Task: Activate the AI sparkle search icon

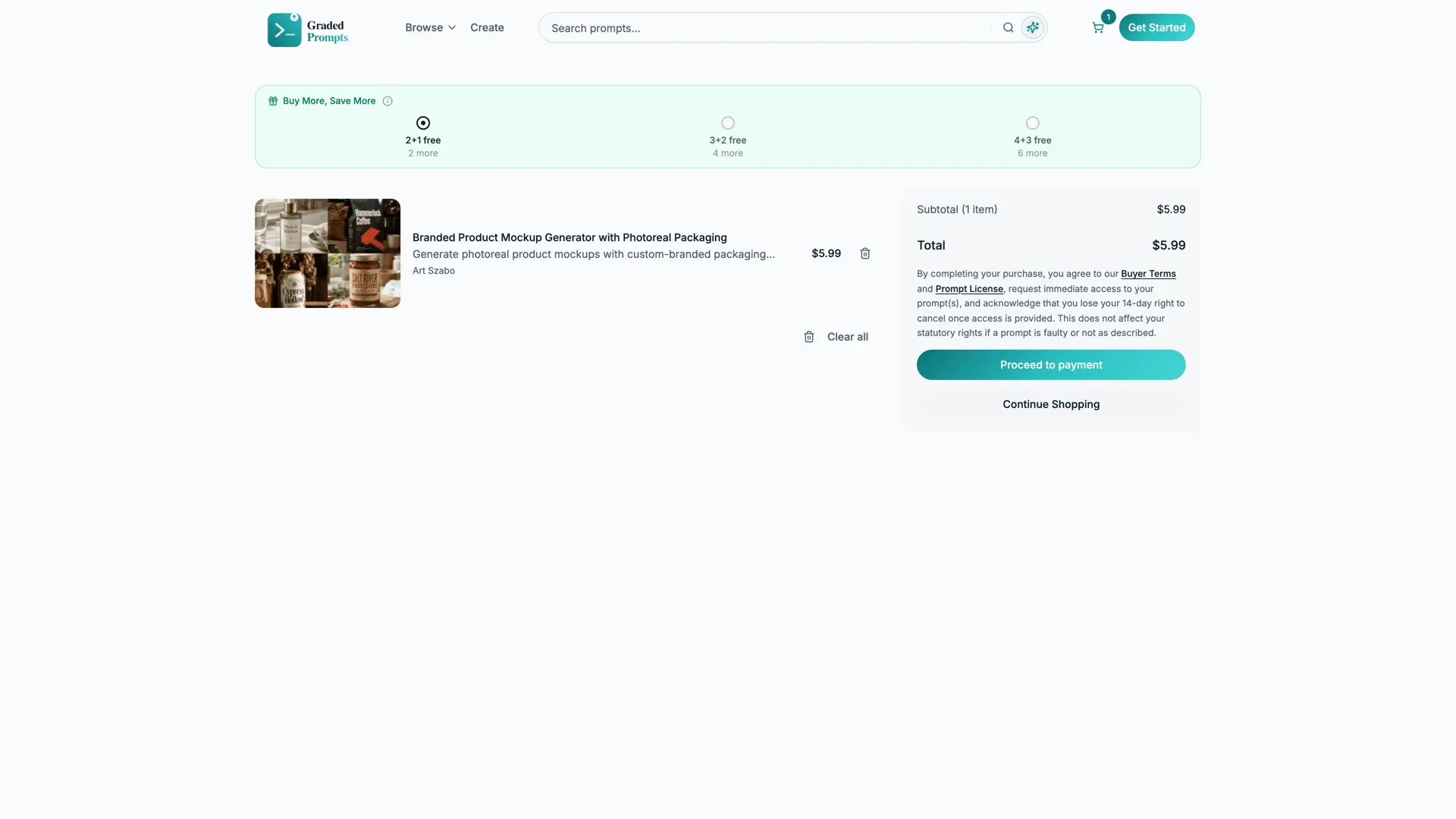Action: click(1032, 28)
